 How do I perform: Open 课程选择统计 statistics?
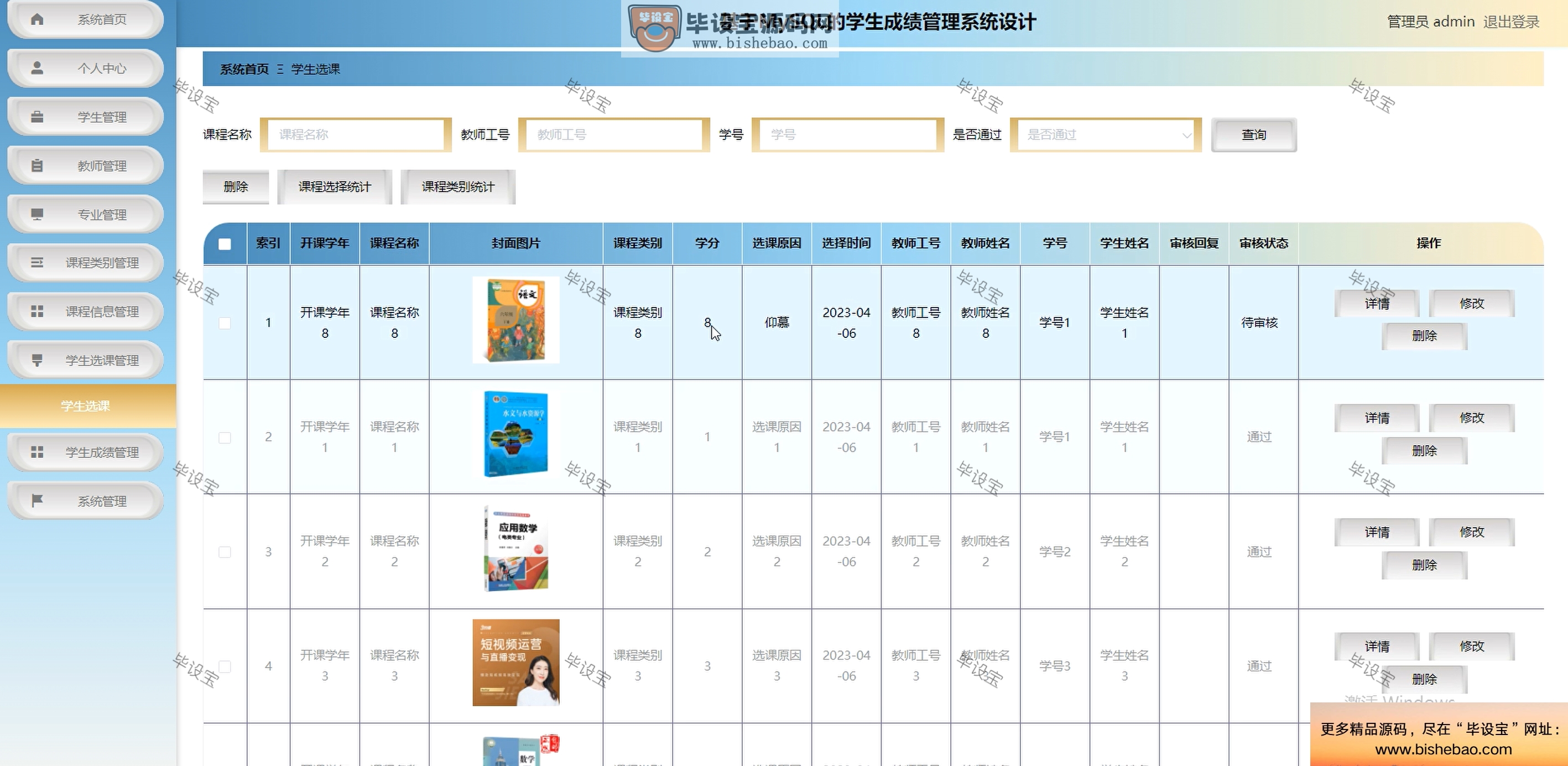(334, 187)
